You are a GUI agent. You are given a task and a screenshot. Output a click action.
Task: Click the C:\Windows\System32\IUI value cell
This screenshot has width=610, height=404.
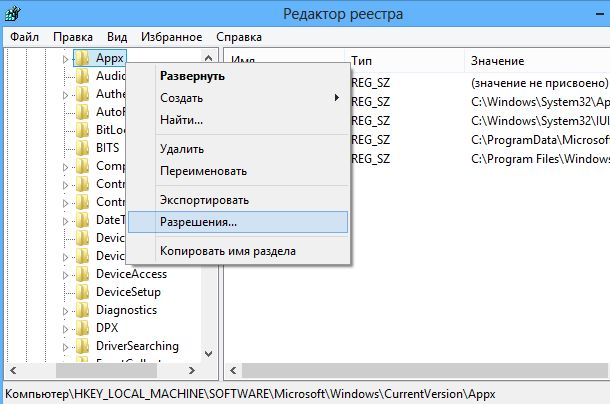click(540, 121)
